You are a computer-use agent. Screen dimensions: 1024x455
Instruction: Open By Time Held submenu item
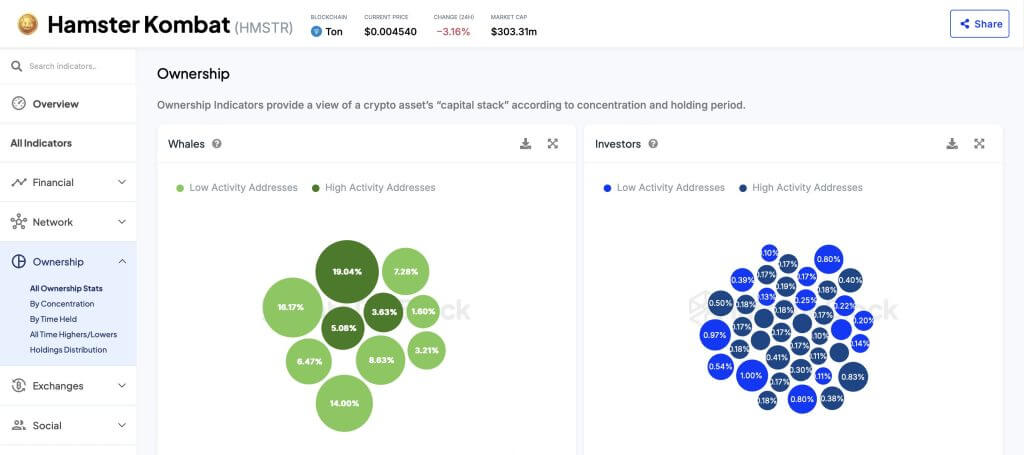53,319
